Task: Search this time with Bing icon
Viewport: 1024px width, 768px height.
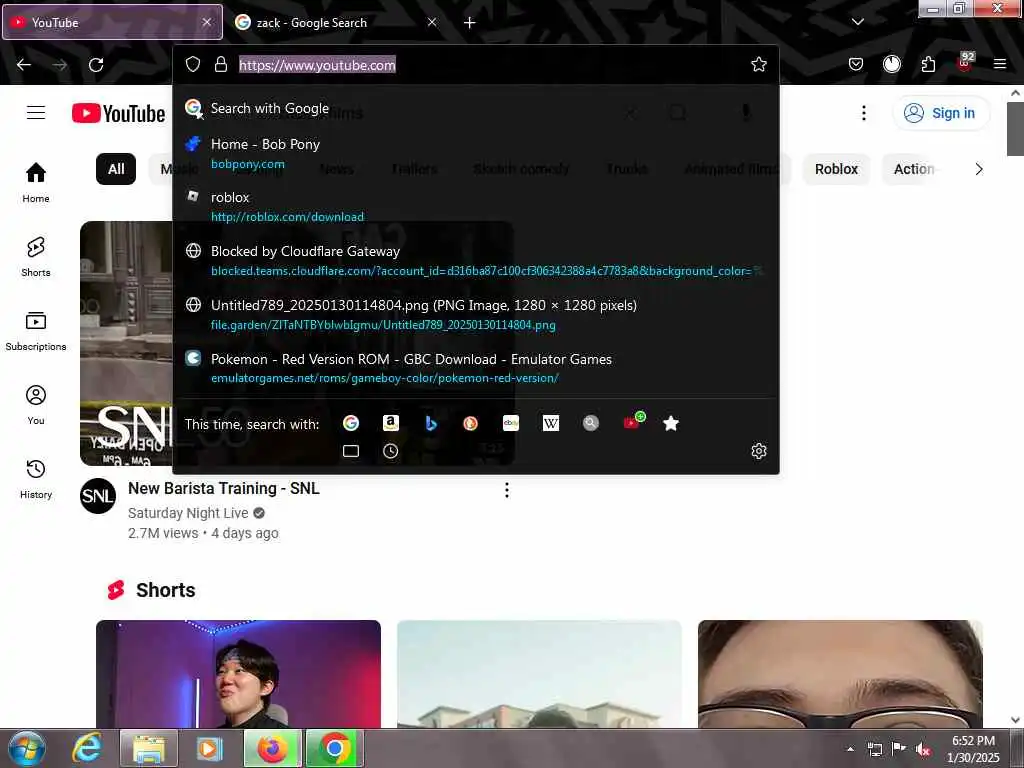Action: 431,423
